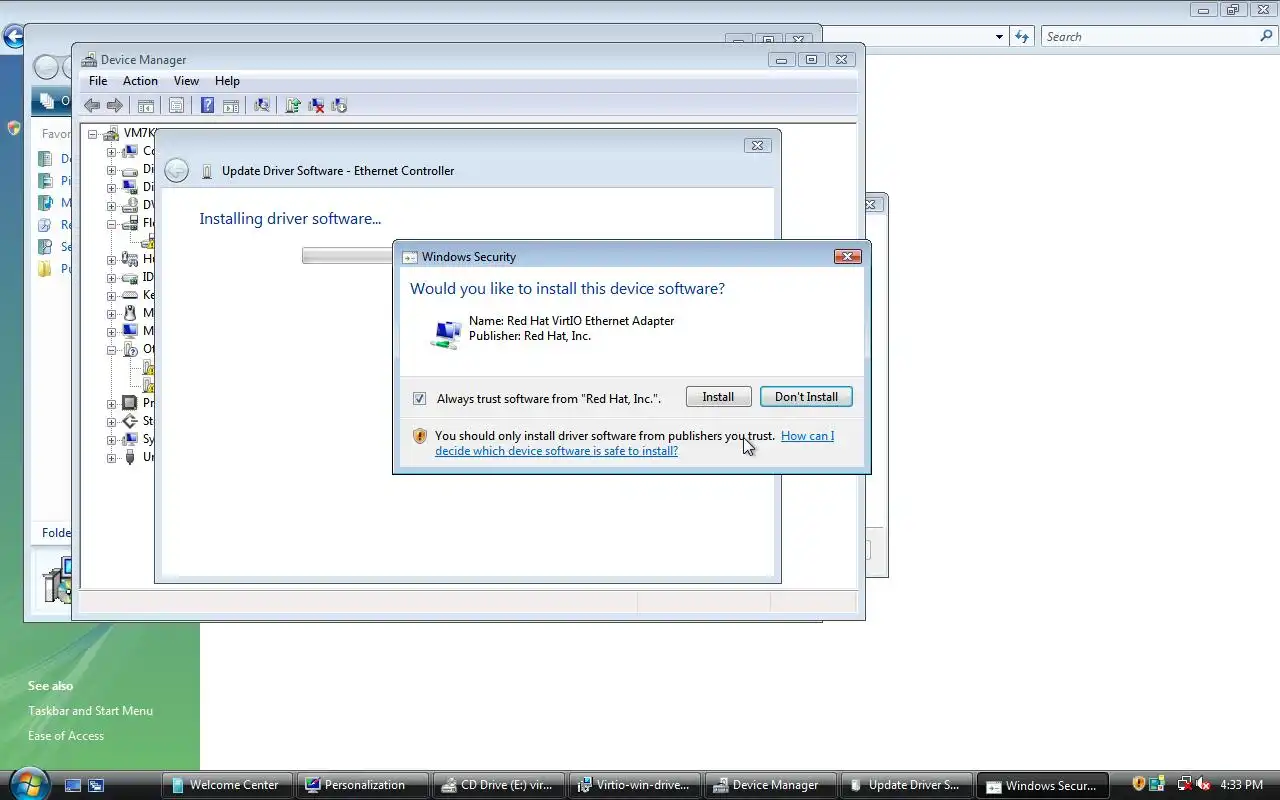
Task: Open the View menu in Device Manager
Action: pos(186,81)
